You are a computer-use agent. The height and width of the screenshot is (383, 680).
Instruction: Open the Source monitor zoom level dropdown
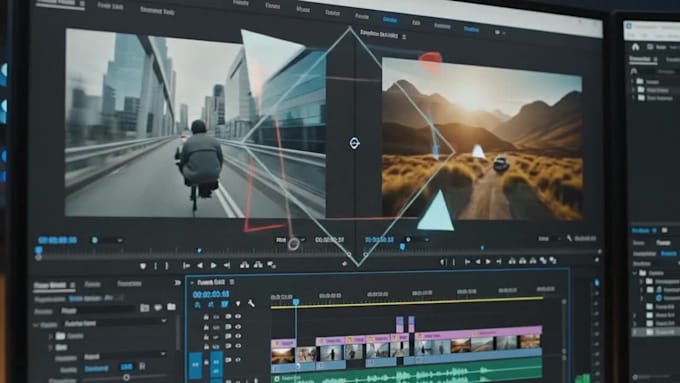pos(107,240)
